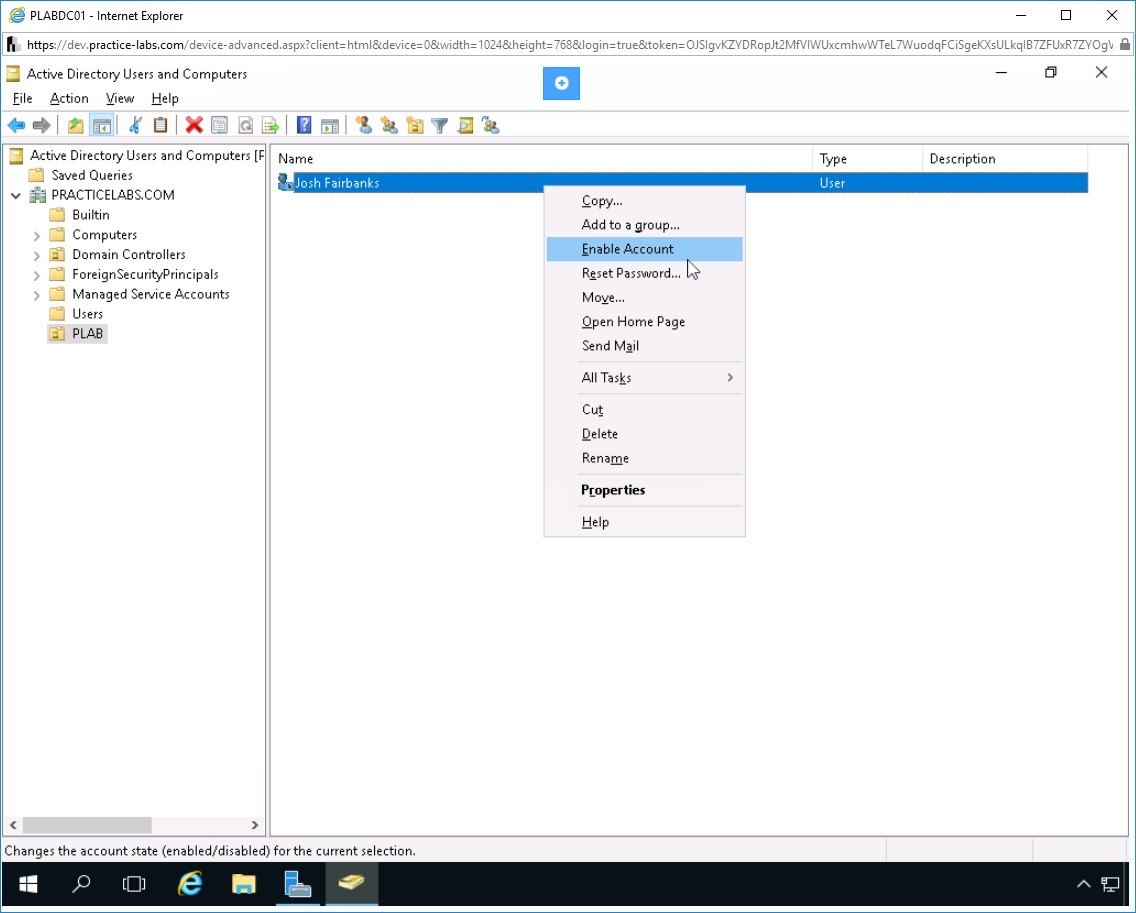
Task: Select Users container in tree
Action: 88,314
